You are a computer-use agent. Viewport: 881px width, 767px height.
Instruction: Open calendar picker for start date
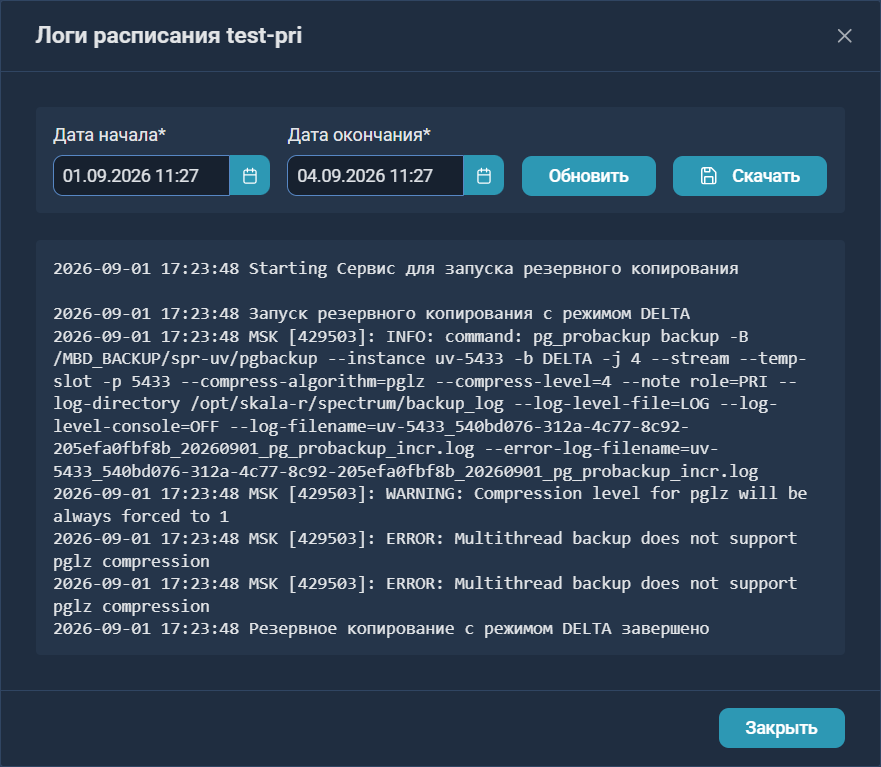(249, 176)
